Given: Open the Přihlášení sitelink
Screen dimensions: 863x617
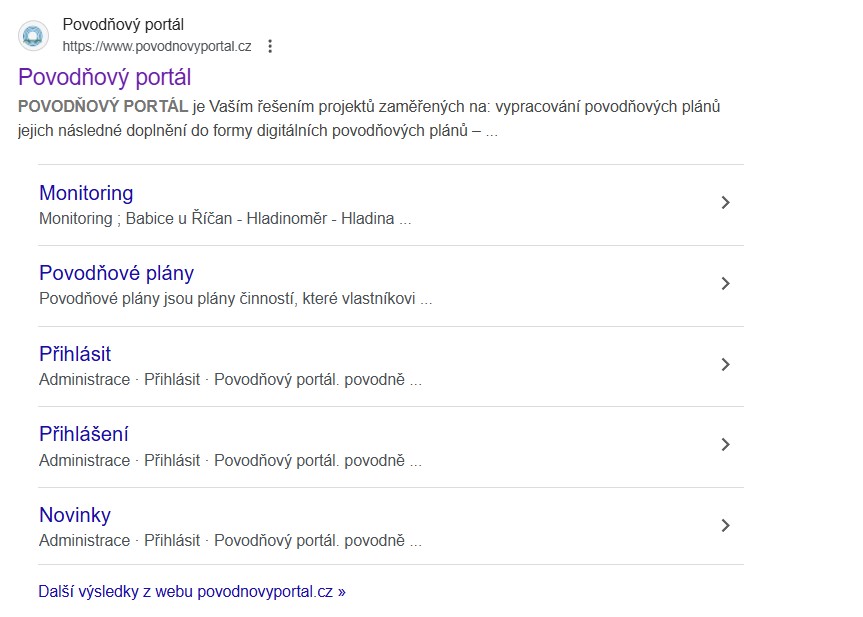Looking at the screenshot, I should (84, 434).
